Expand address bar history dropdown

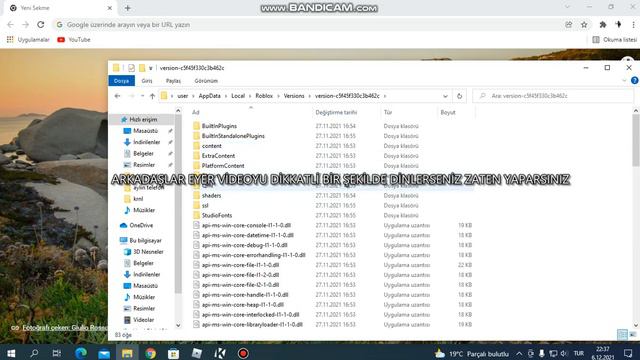click(445, 96)
